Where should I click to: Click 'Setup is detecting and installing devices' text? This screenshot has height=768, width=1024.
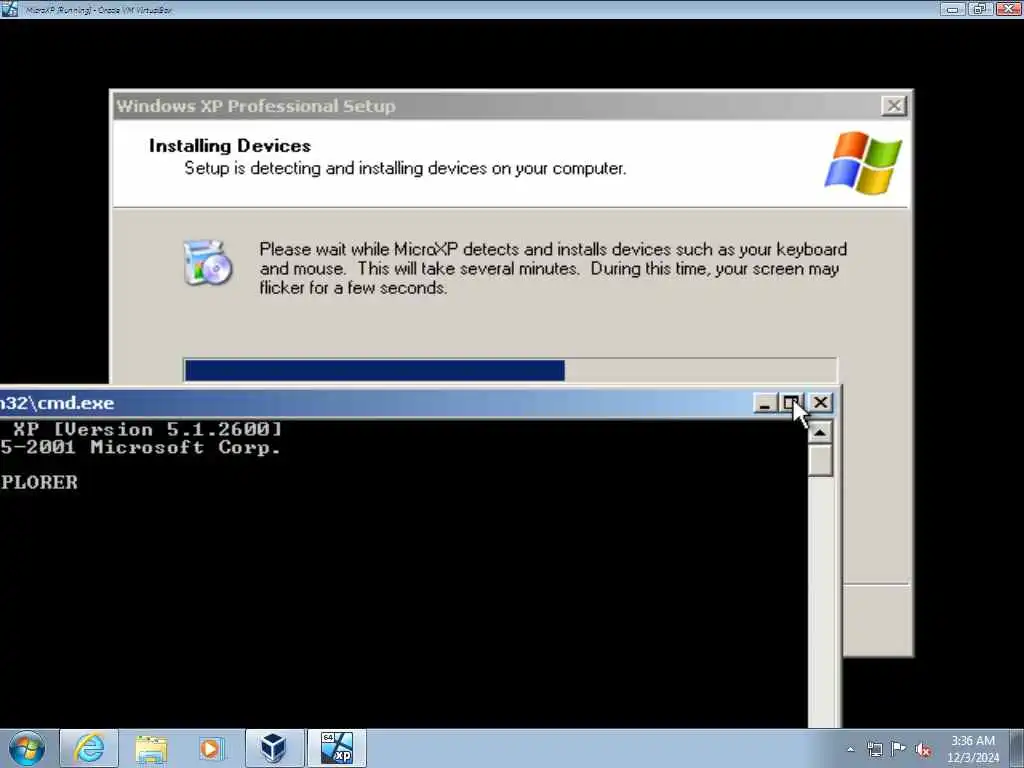pos(405,168)
